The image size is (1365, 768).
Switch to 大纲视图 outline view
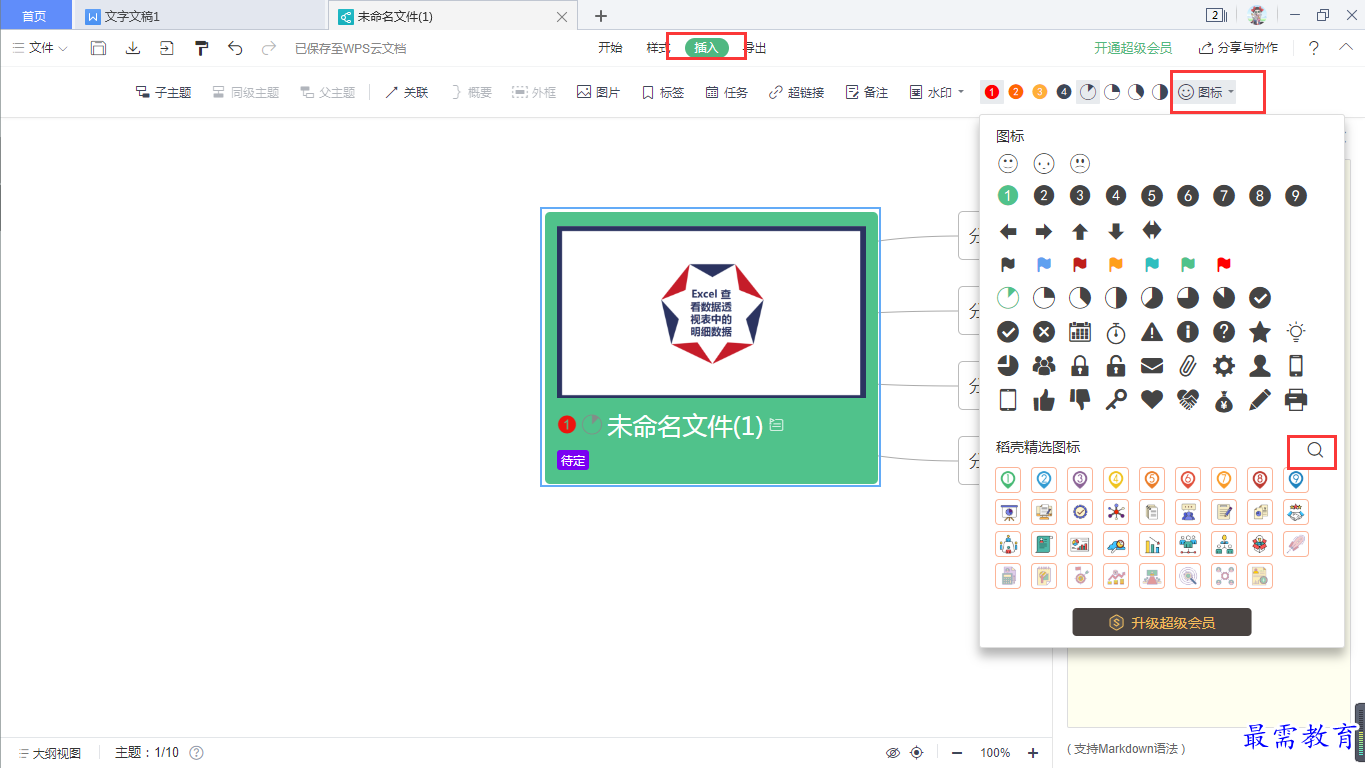click(x=49, y=753)
